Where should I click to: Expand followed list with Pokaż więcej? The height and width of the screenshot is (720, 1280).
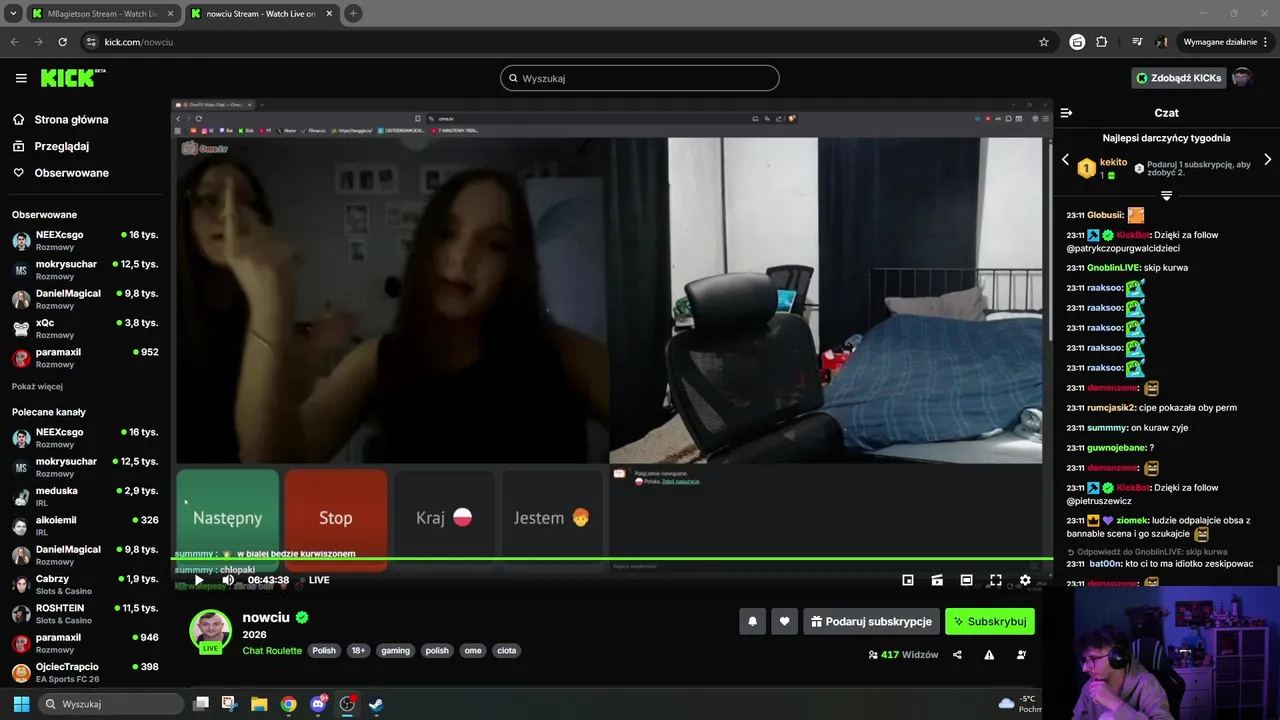[x=37, y=386]
